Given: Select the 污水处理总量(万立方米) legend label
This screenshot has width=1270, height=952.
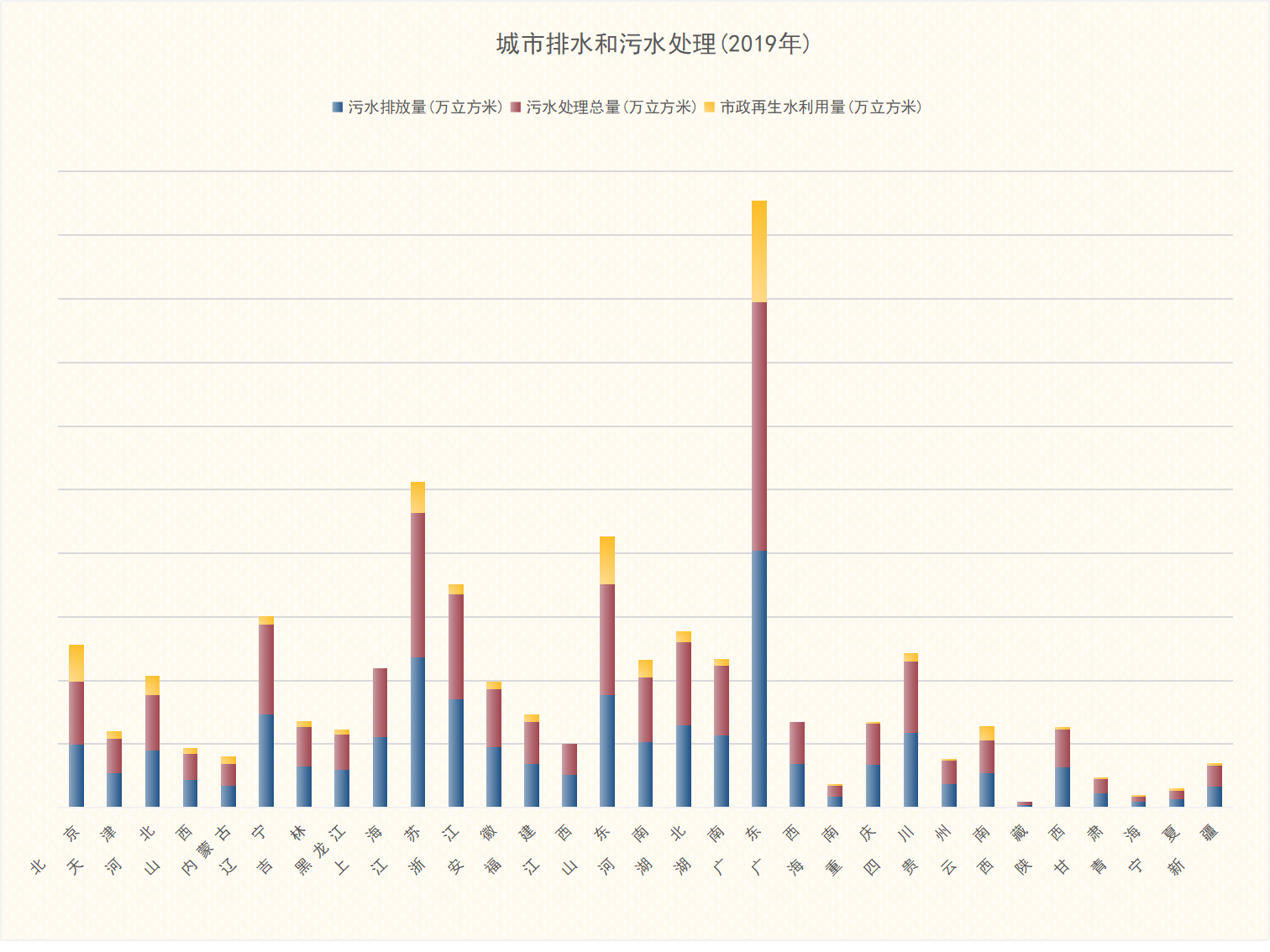Looking at the screenshot, I should (x=611, y=107).
